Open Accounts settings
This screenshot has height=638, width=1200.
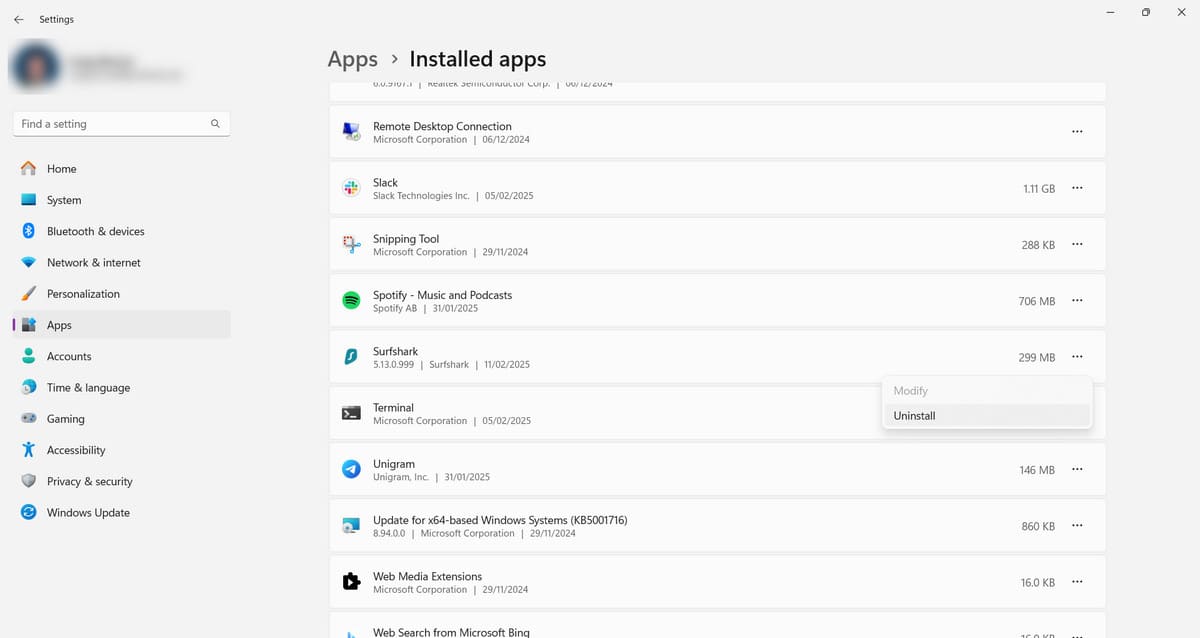coord(121,356)
